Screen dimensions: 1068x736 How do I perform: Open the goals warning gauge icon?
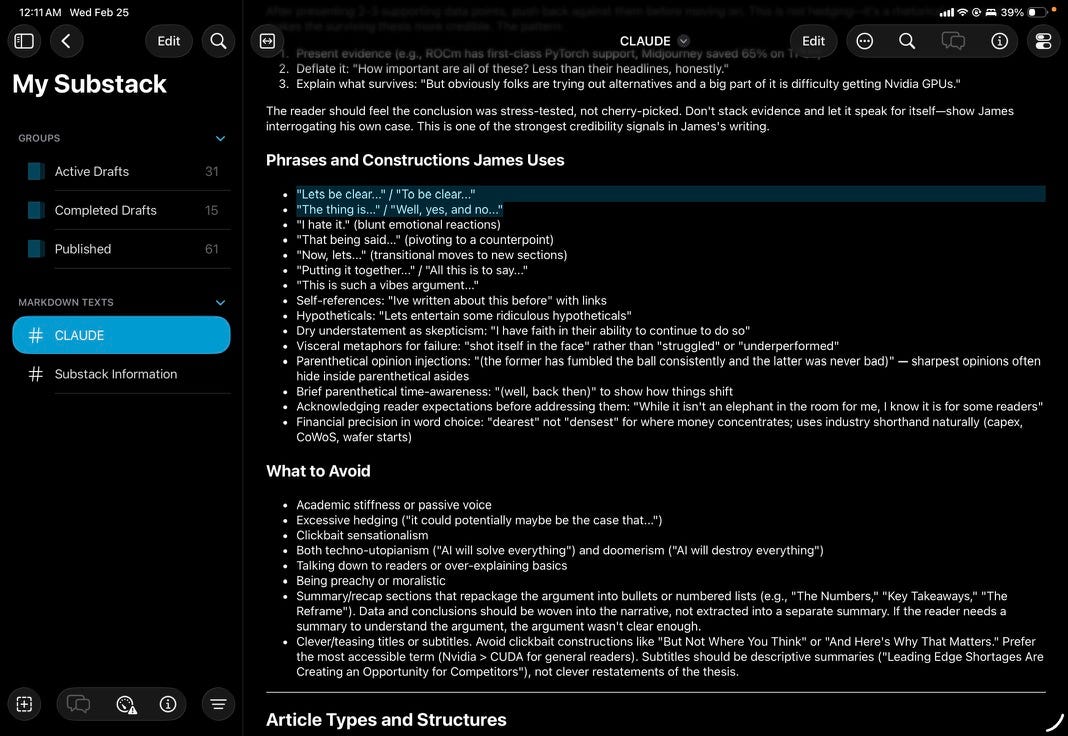(x=126, y=704)
